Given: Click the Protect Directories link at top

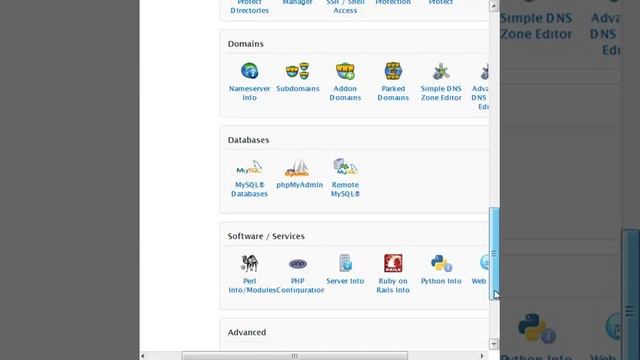Looking at the screenshot, I should [249, 7].
